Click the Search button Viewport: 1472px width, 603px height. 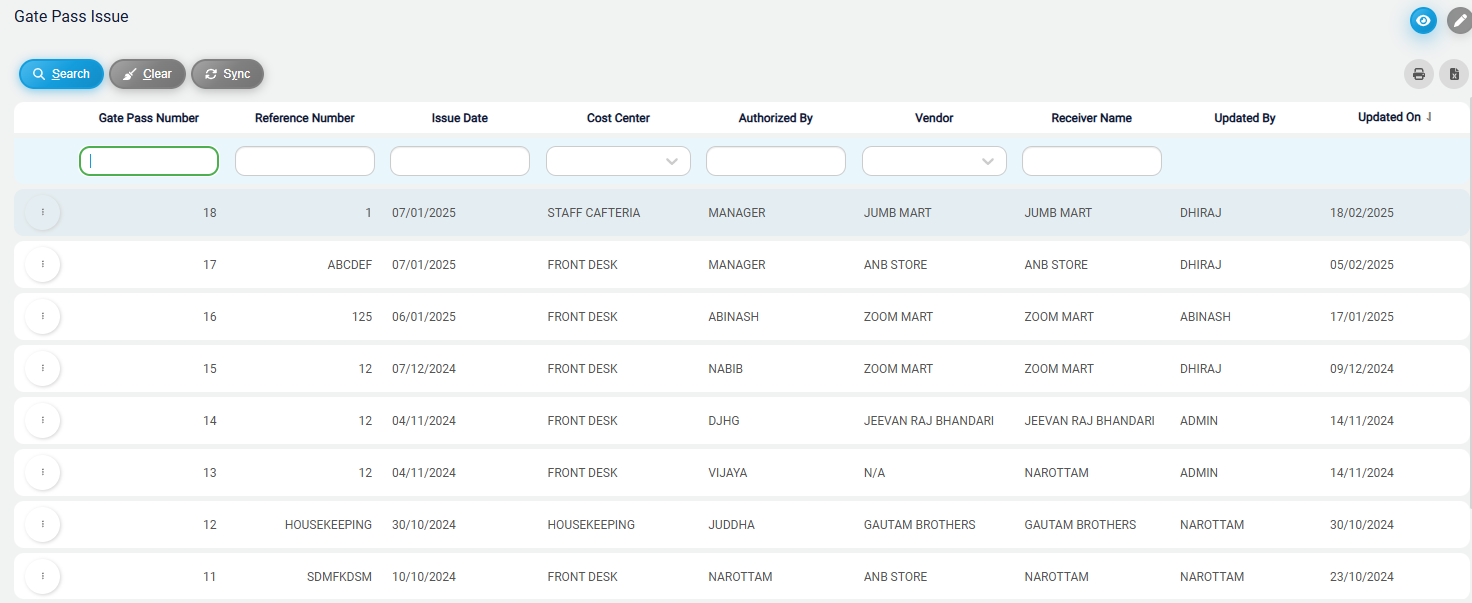point(61,74)
